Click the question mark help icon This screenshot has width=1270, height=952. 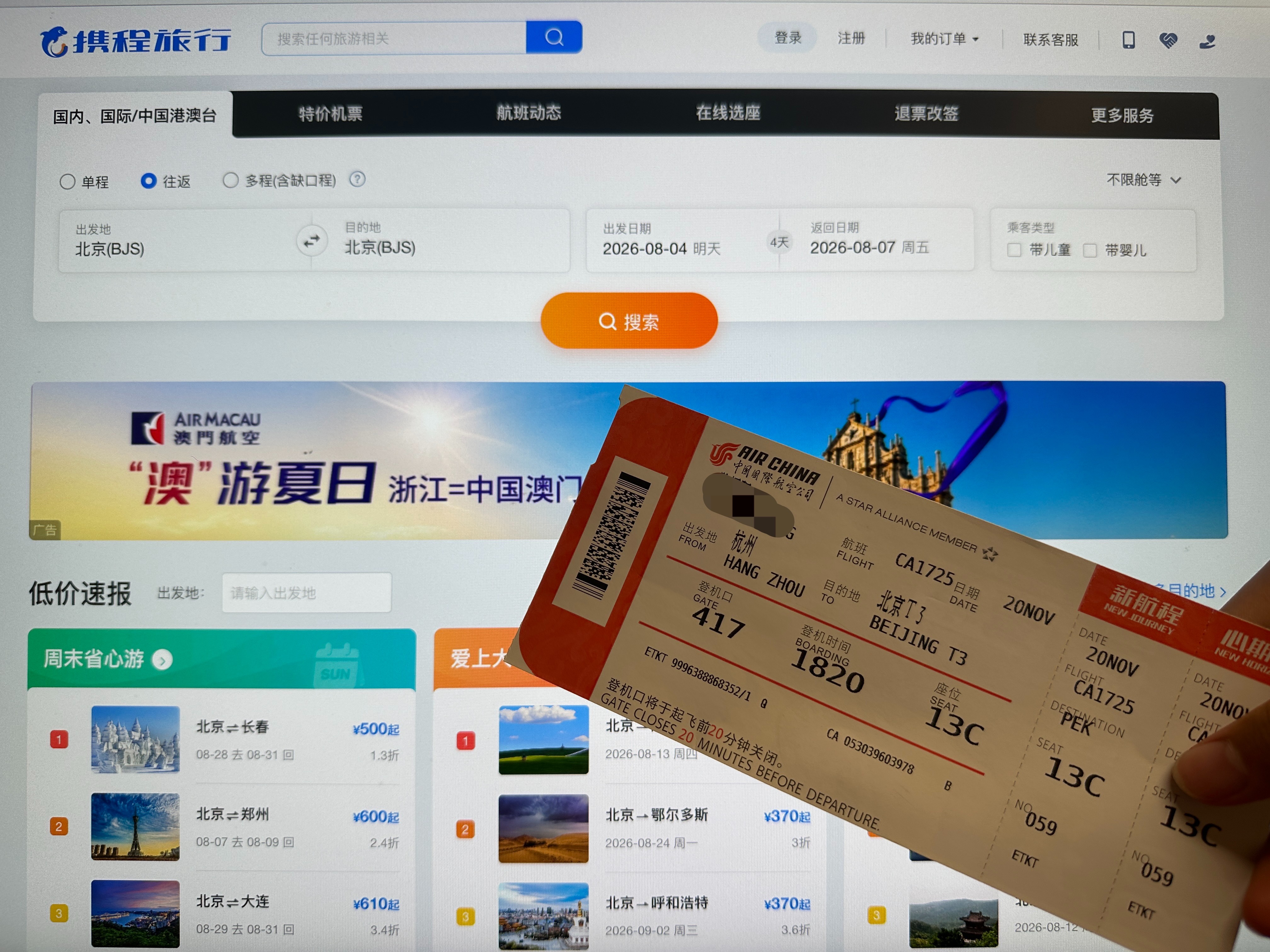pyautogui.click(x=357, y=180)
